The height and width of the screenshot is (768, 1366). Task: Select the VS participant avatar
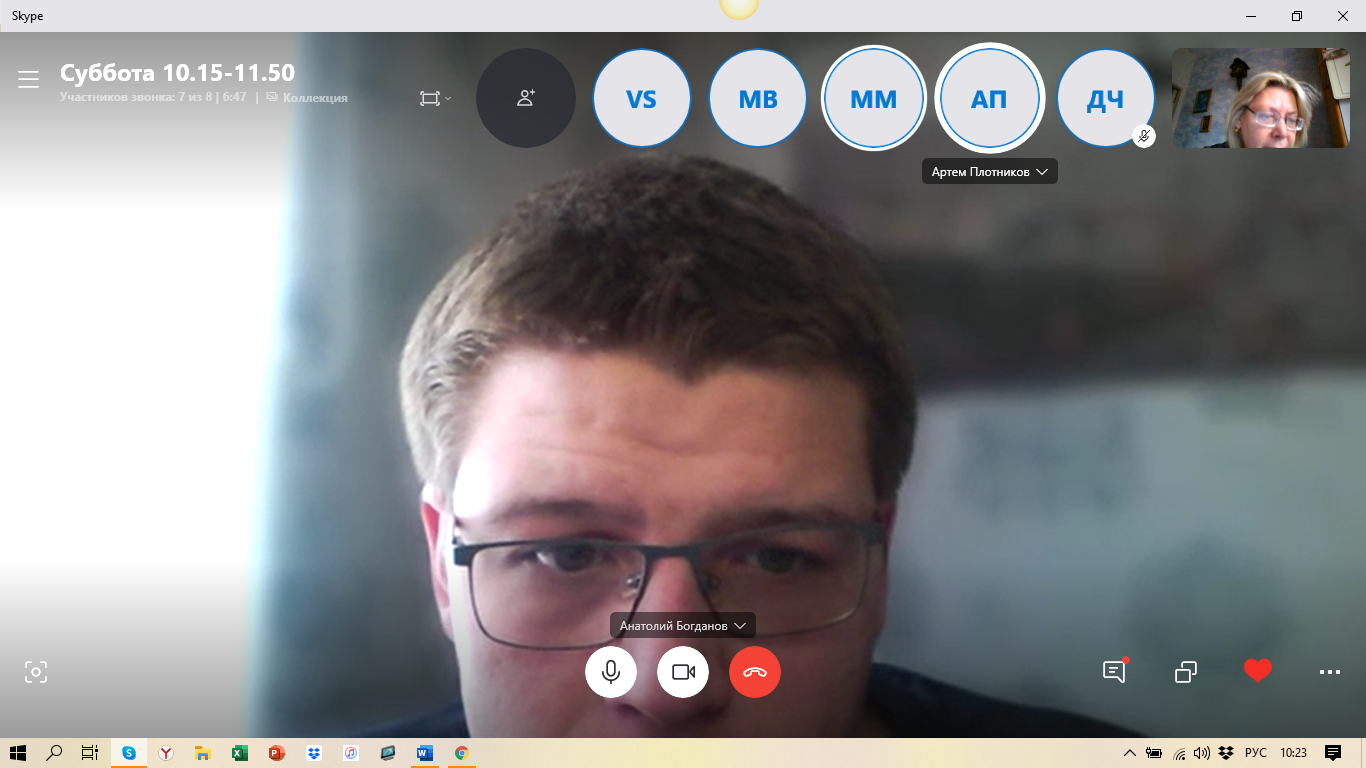641,99
